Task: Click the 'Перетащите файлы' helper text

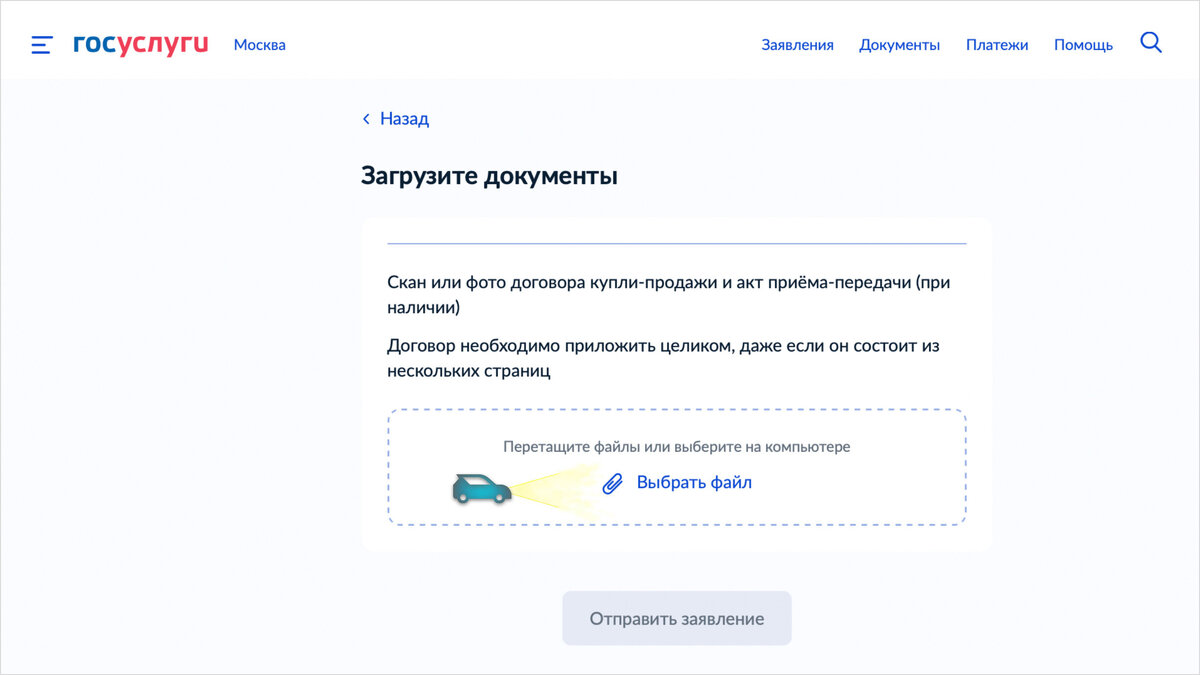Action: pos(677,447)
